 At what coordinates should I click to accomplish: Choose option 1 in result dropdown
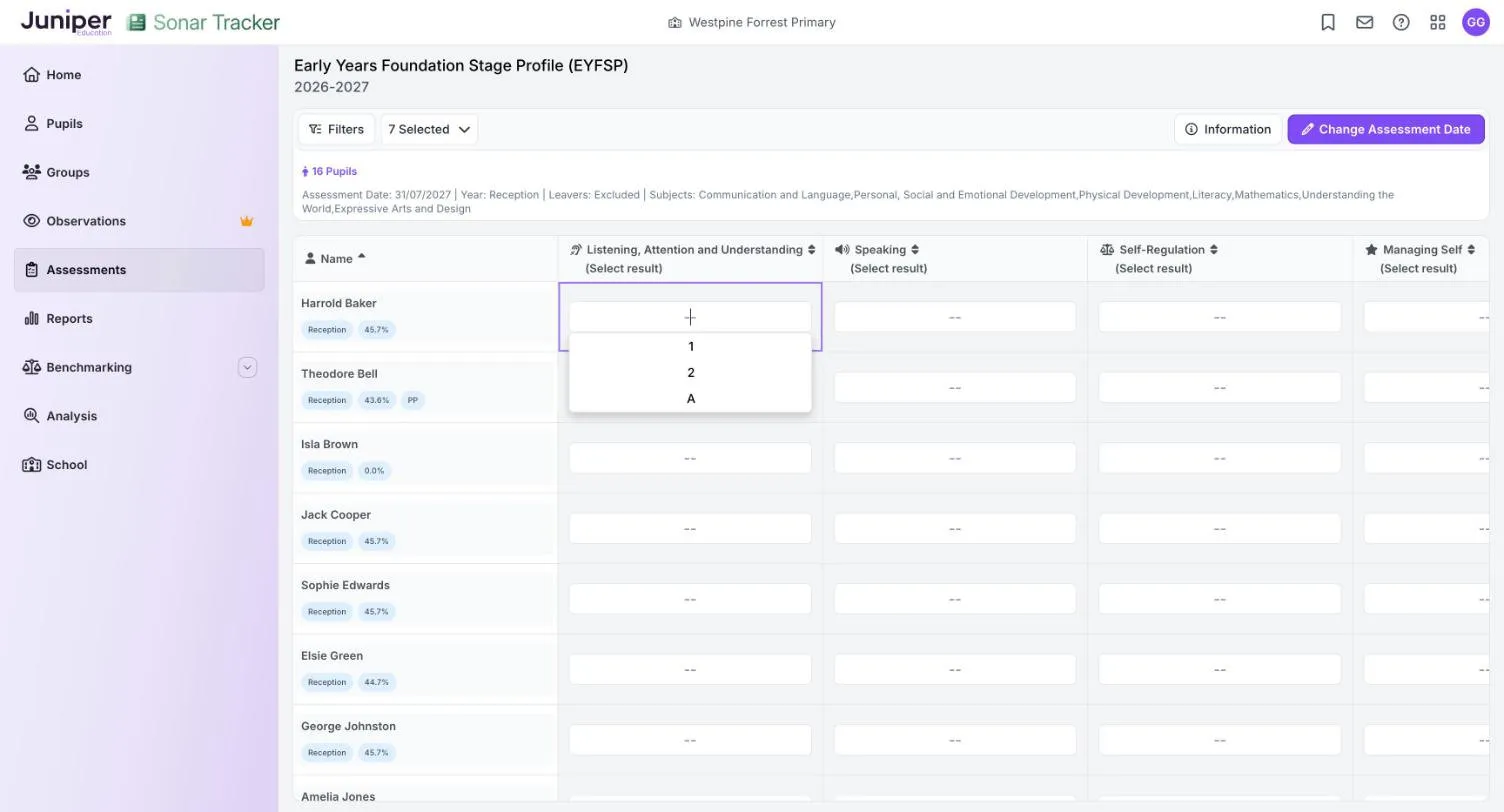tap(690, 347)
